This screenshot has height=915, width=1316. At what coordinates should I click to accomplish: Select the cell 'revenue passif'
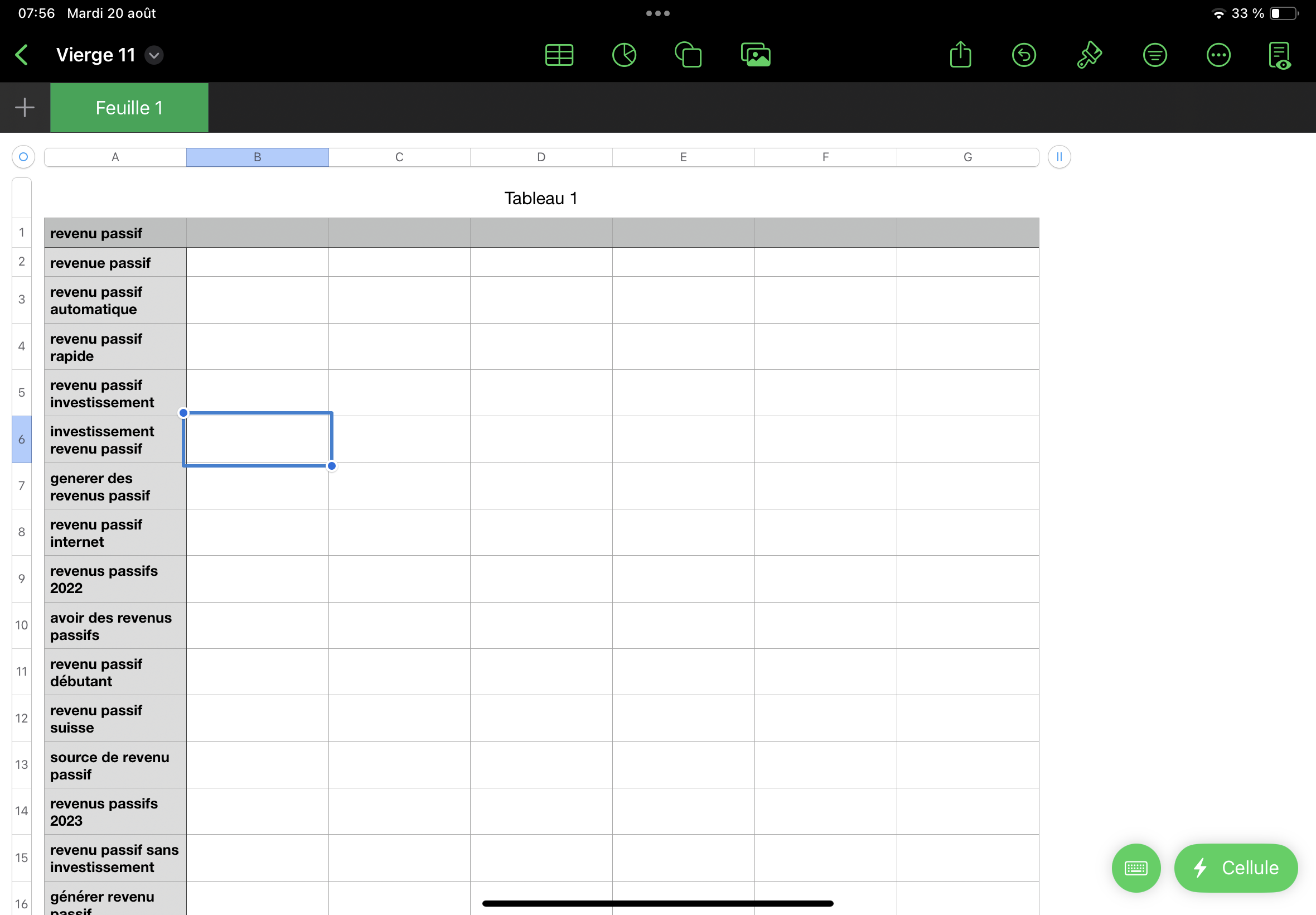click(x=115, y=263)
